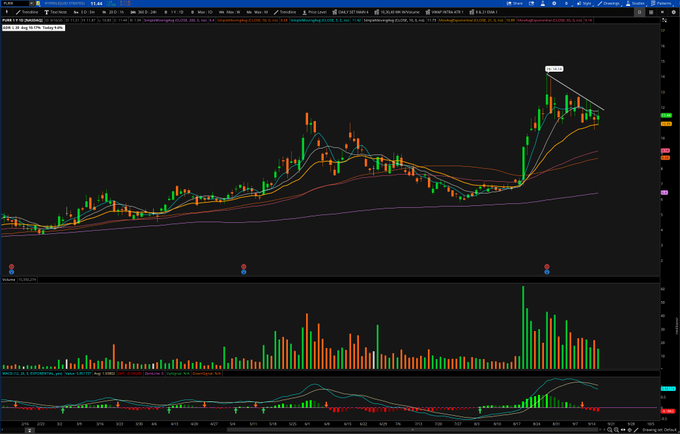Viewport: 680px width, 434px height.
Task: Click the red event marker near 8/24
Action: pos(547,267)
